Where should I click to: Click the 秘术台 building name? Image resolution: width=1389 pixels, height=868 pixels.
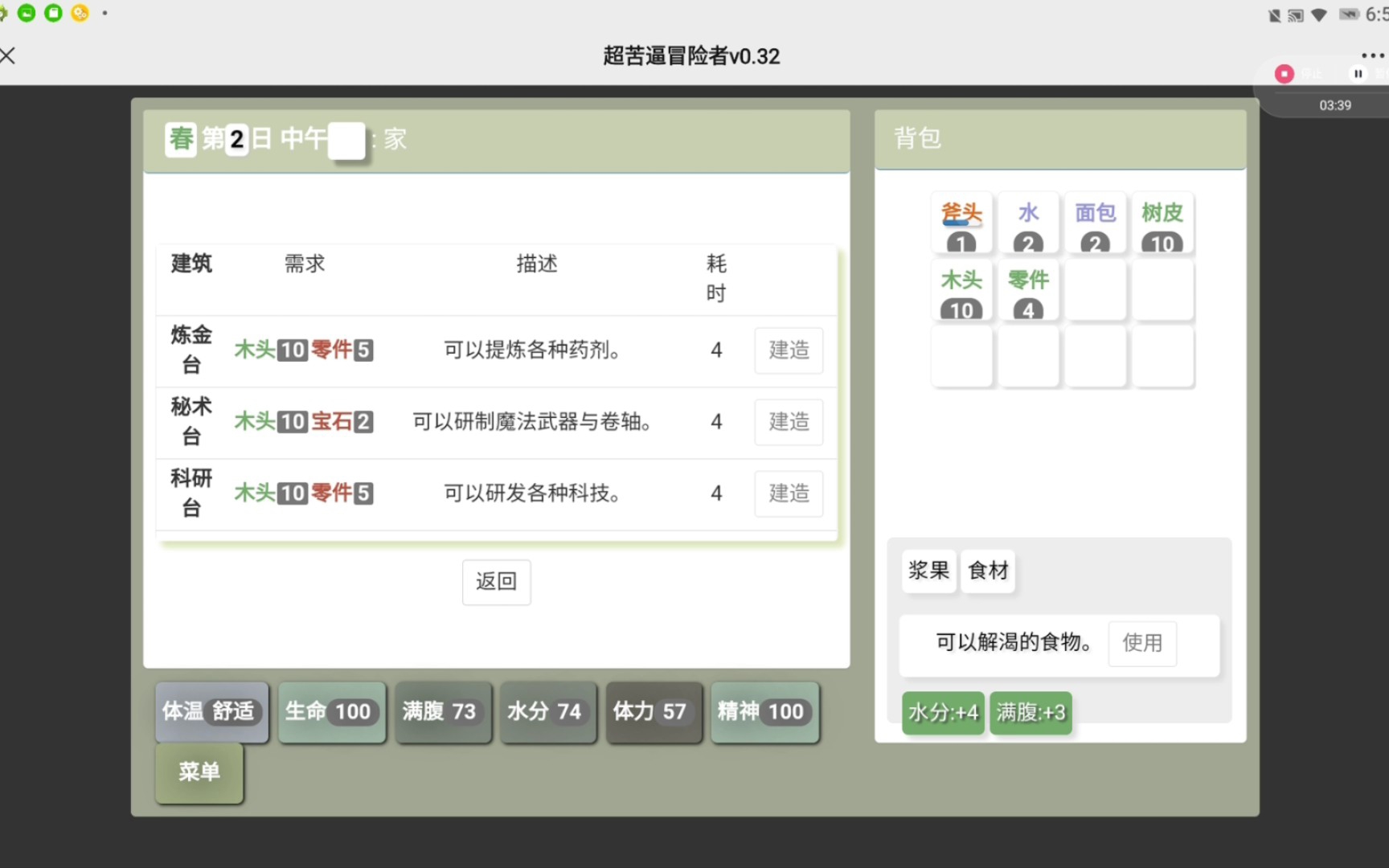tap(191, 422)
